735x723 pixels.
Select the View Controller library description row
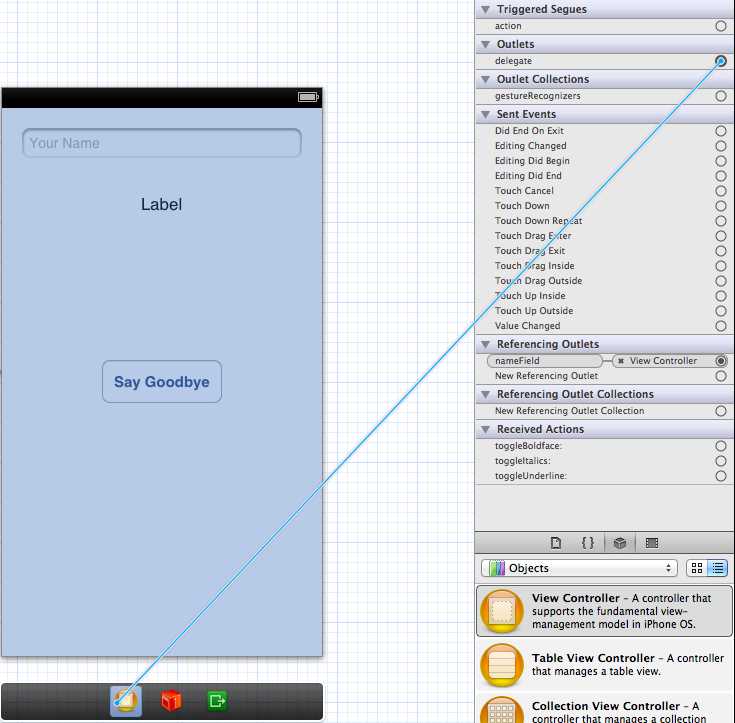coord(605,611)
